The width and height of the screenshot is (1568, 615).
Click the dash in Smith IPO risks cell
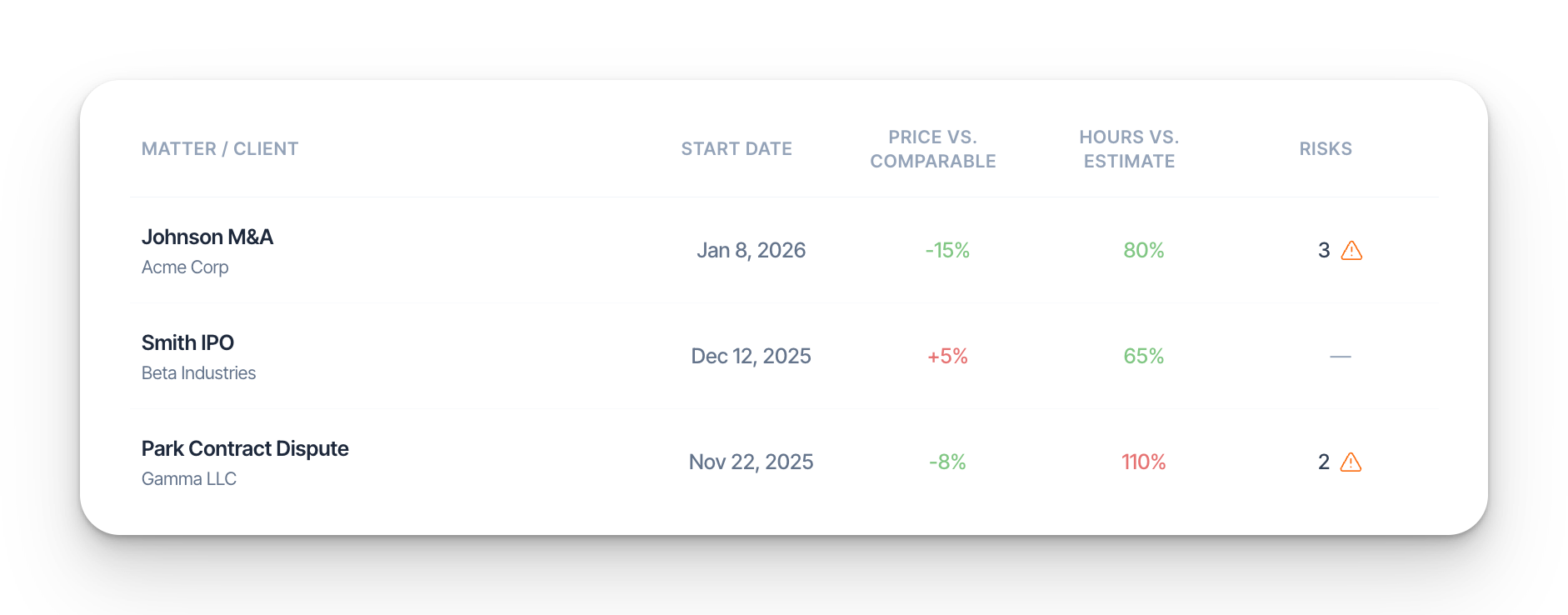point(1340,356)
